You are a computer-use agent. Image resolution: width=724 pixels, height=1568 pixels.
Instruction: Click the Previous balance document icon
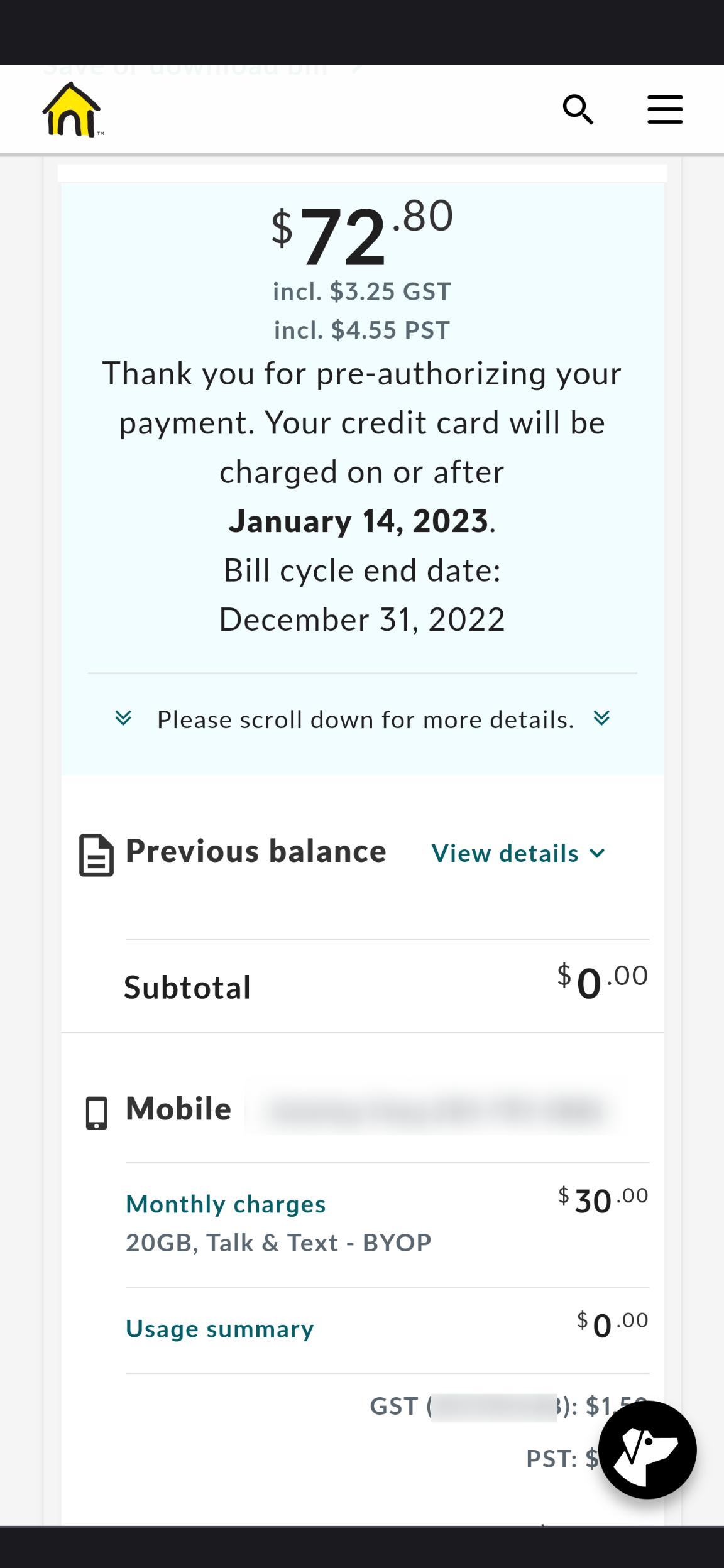tap(96, 854)
